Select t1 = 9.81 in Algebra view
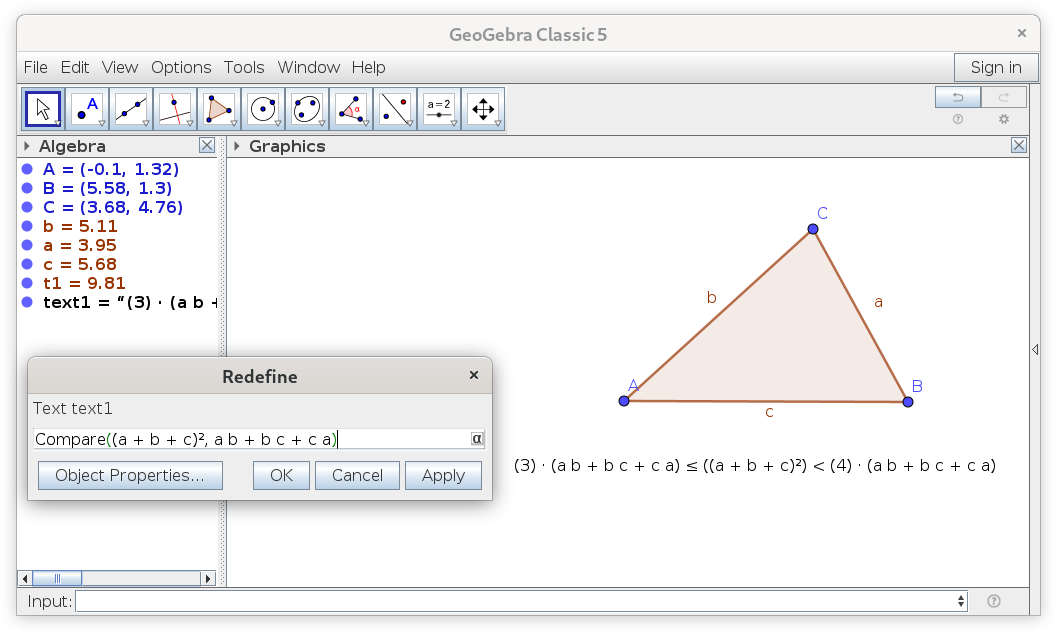 coord(84,283)
